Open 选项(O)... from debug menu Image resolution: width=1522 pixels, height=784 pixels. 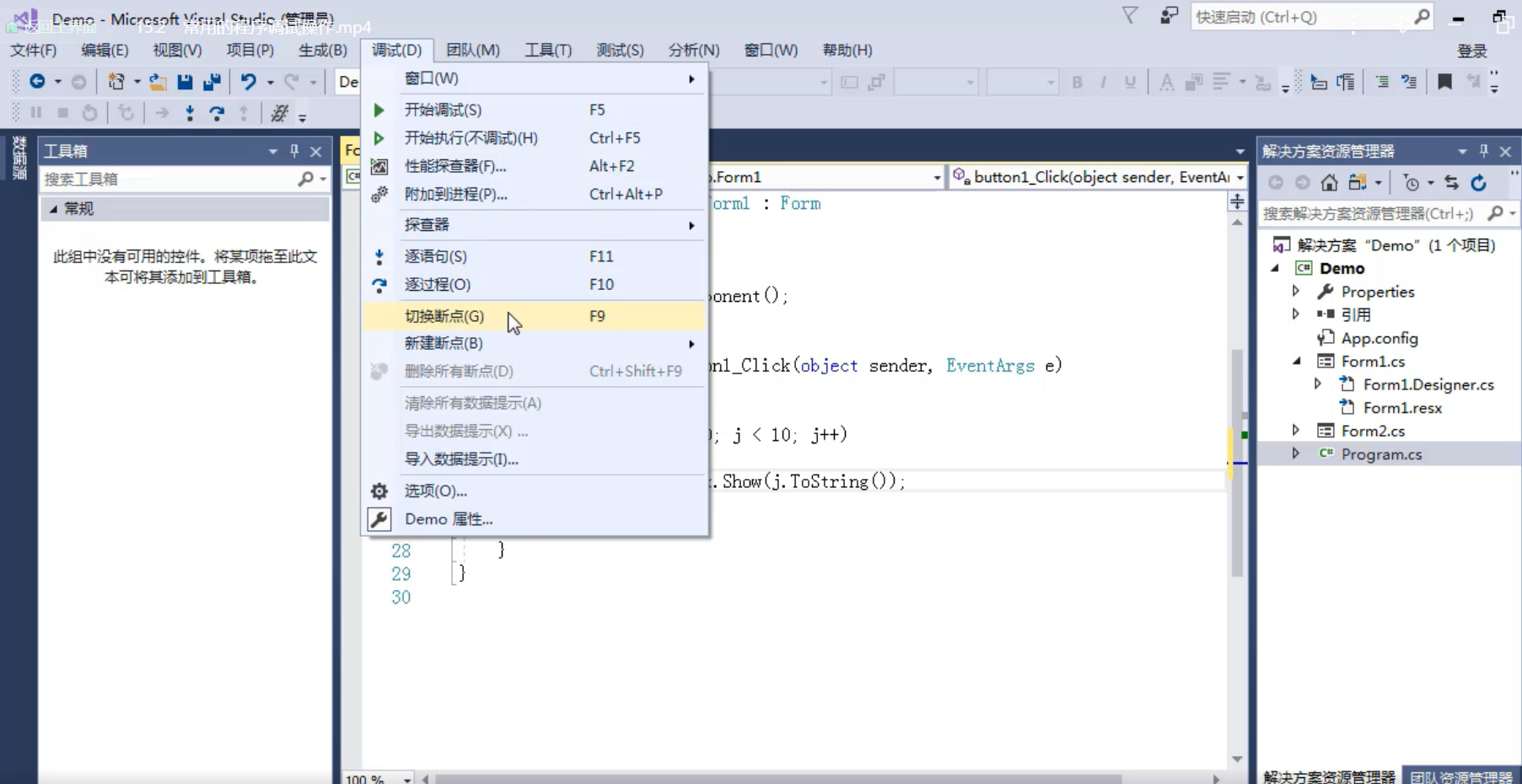[x=535, y=491]
